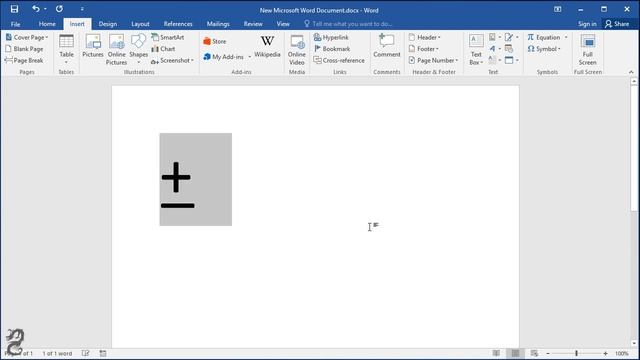
Task: Insert a Blank Page
Action: (x=24, y=49)
